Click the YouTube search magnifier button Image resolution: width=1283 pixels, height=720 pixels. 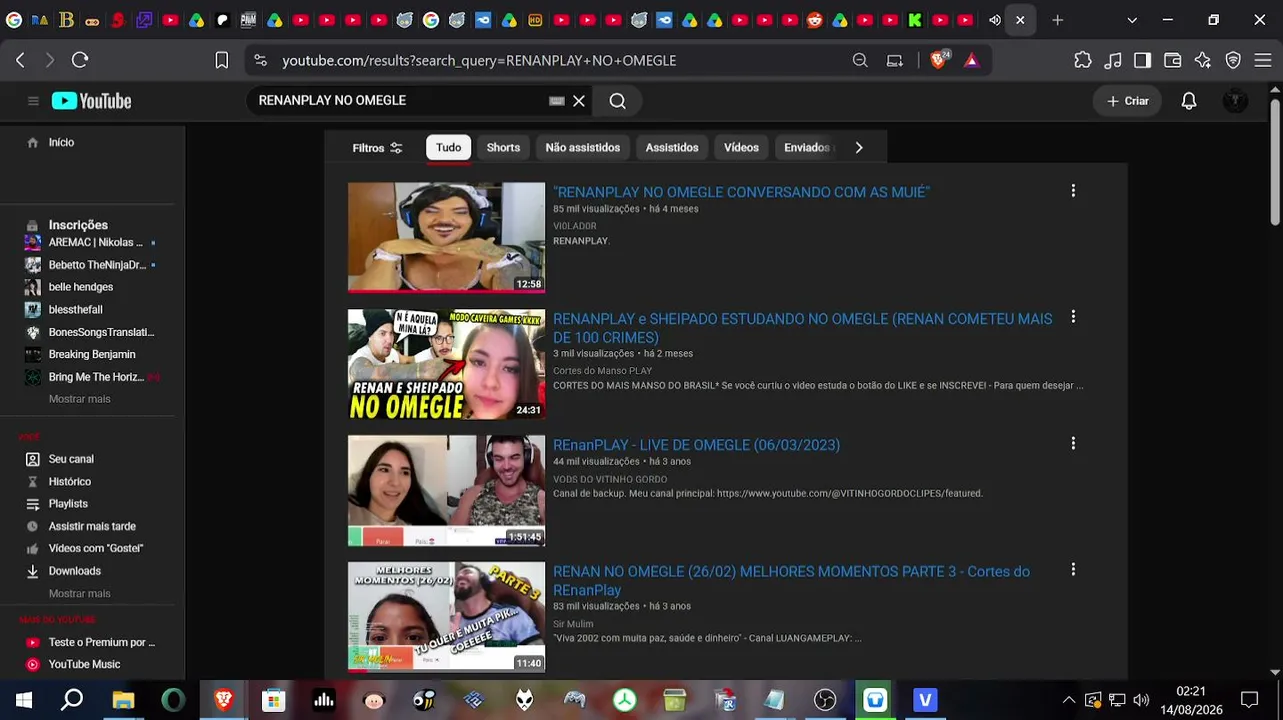pos(618,101)
